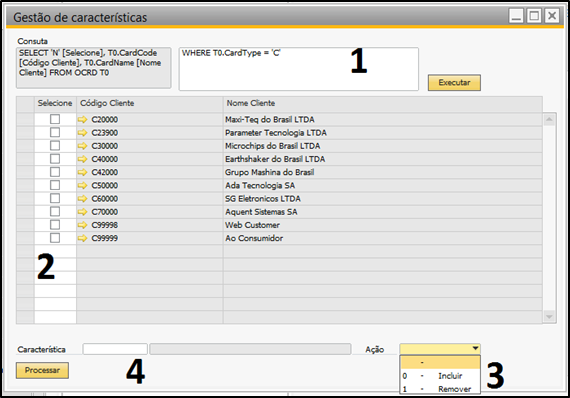The width and height of the screenshot is (570, 398).
Task: Tick the checkbox for Microchips do Brasil LTDA
Action: (55, 145)
